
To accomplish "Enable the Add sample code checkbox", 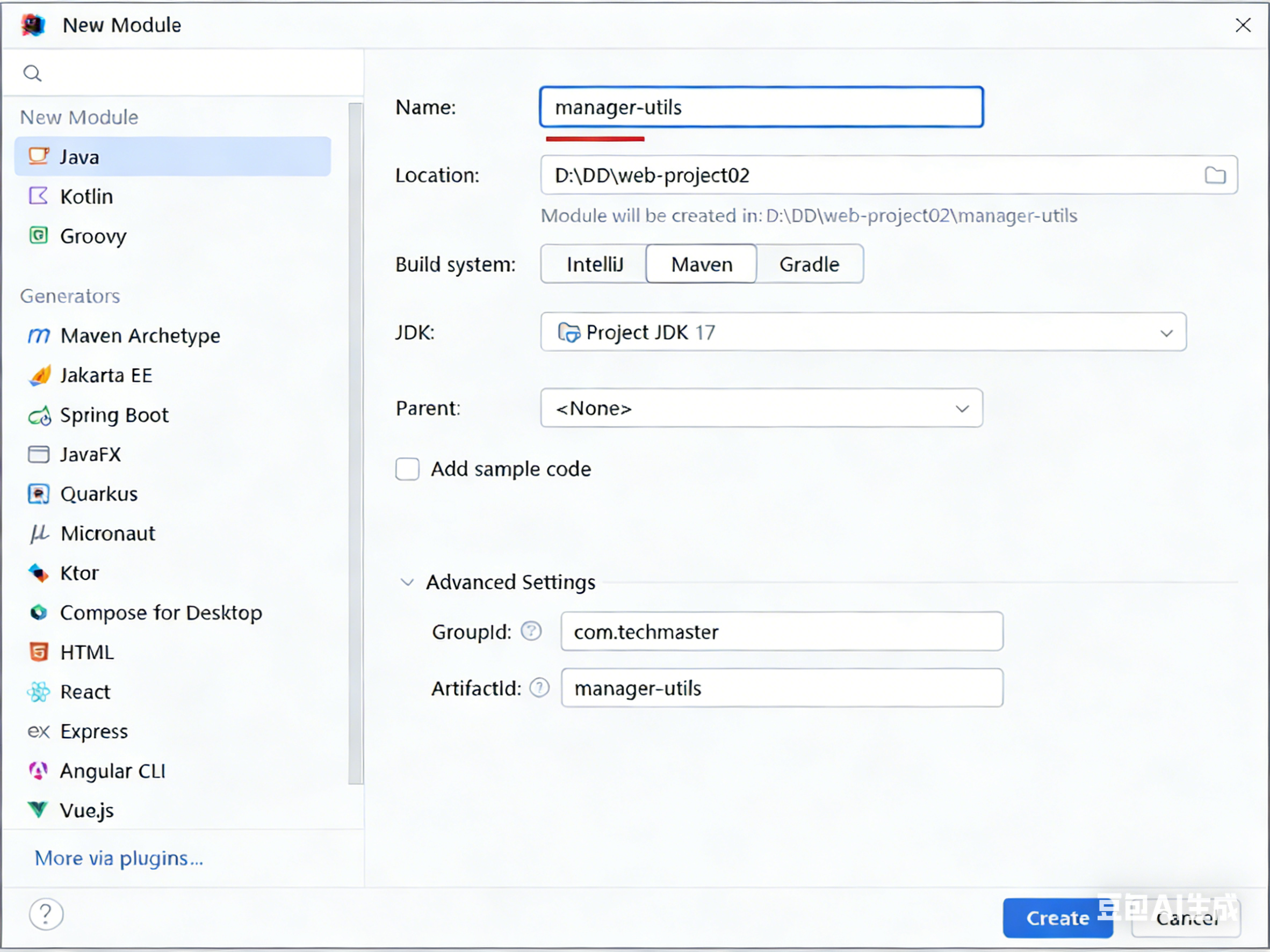I will pyautogui.click(x=407, y=469).
